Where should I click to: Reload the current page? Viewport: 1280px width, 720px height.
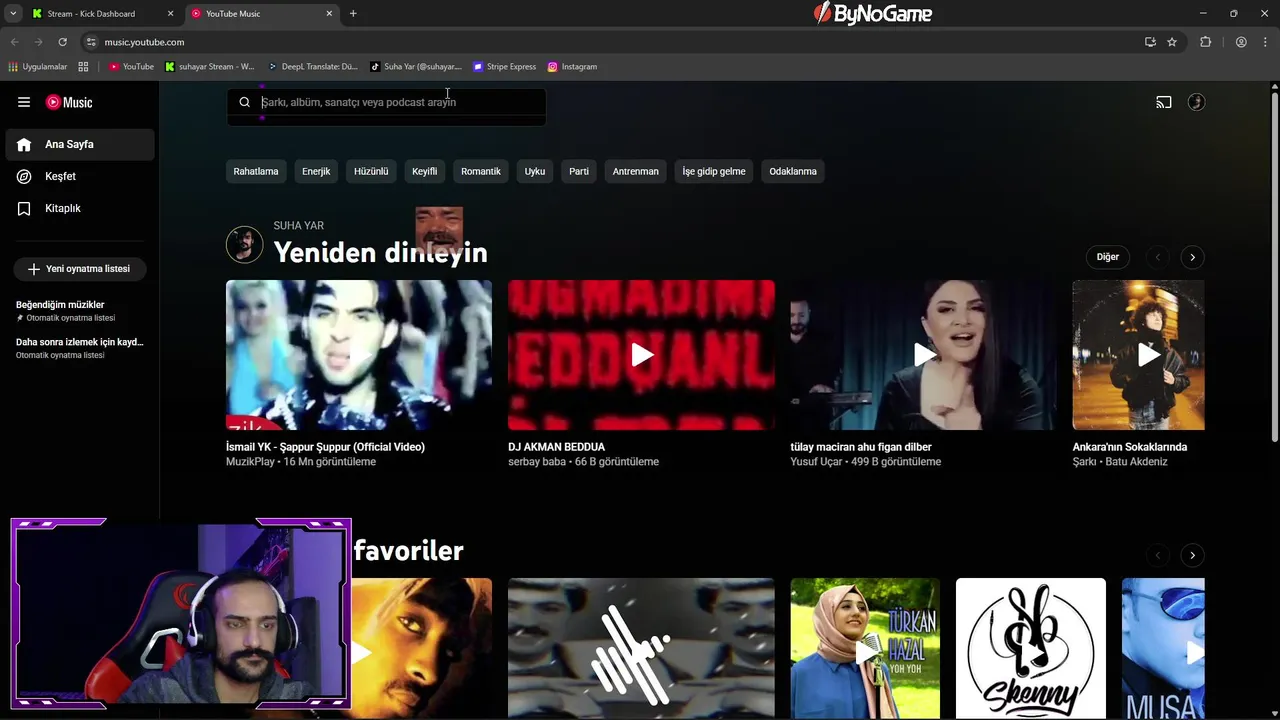click(62, 42)
